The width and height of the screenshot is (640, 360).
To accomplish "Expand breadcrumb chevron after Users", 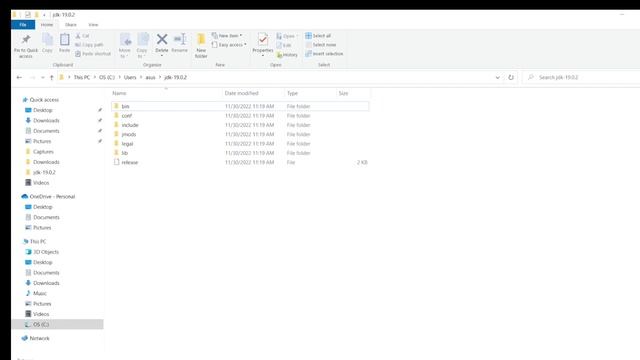I will tap(141, 77).
